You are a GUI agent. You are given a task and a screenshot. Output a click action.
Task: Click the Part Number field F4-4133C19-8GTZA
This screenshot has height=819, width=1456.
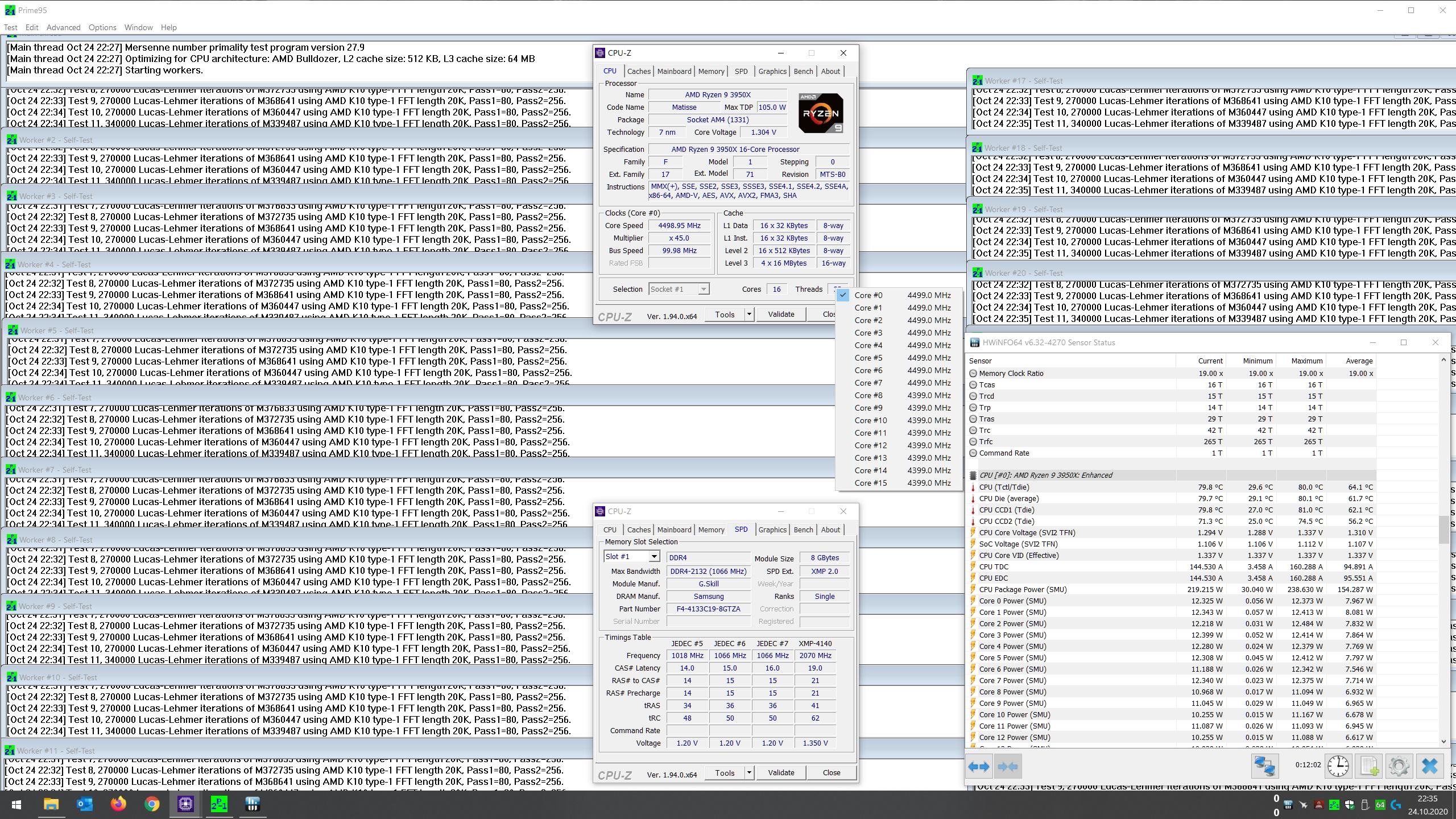[x=708, y=609]
